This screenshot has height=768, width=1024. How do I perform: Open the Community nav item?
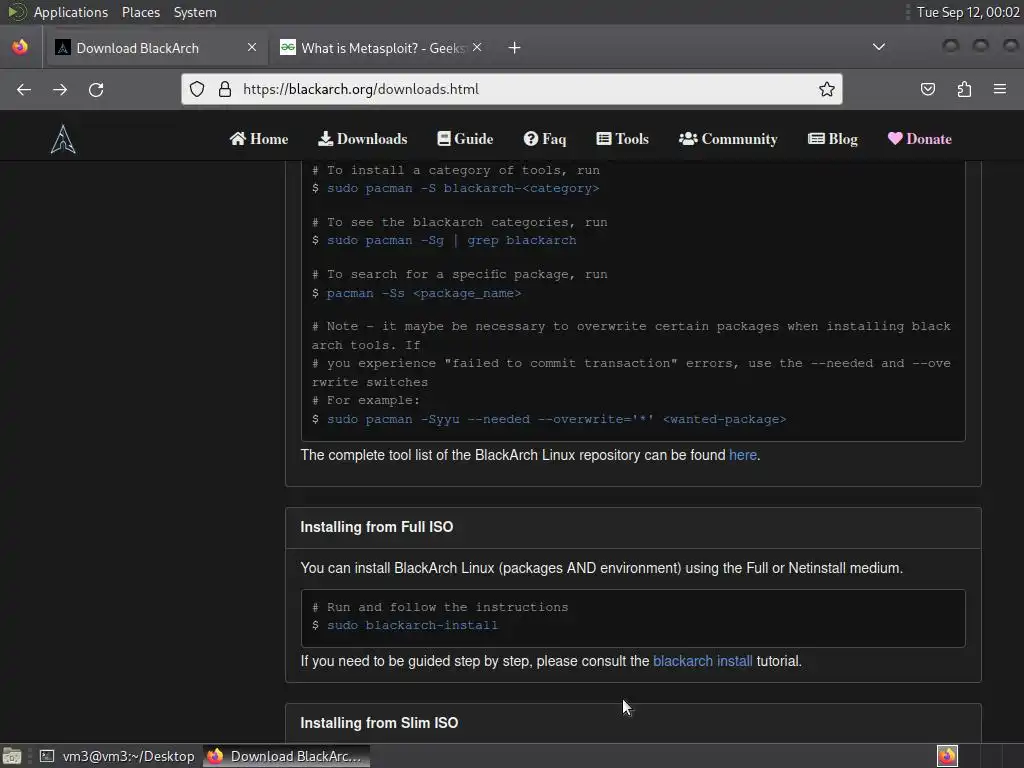[728, 139]
